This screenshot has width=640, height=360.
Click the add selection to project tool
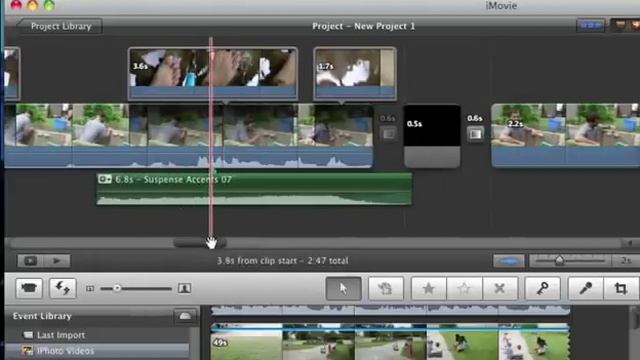point(386,289)
